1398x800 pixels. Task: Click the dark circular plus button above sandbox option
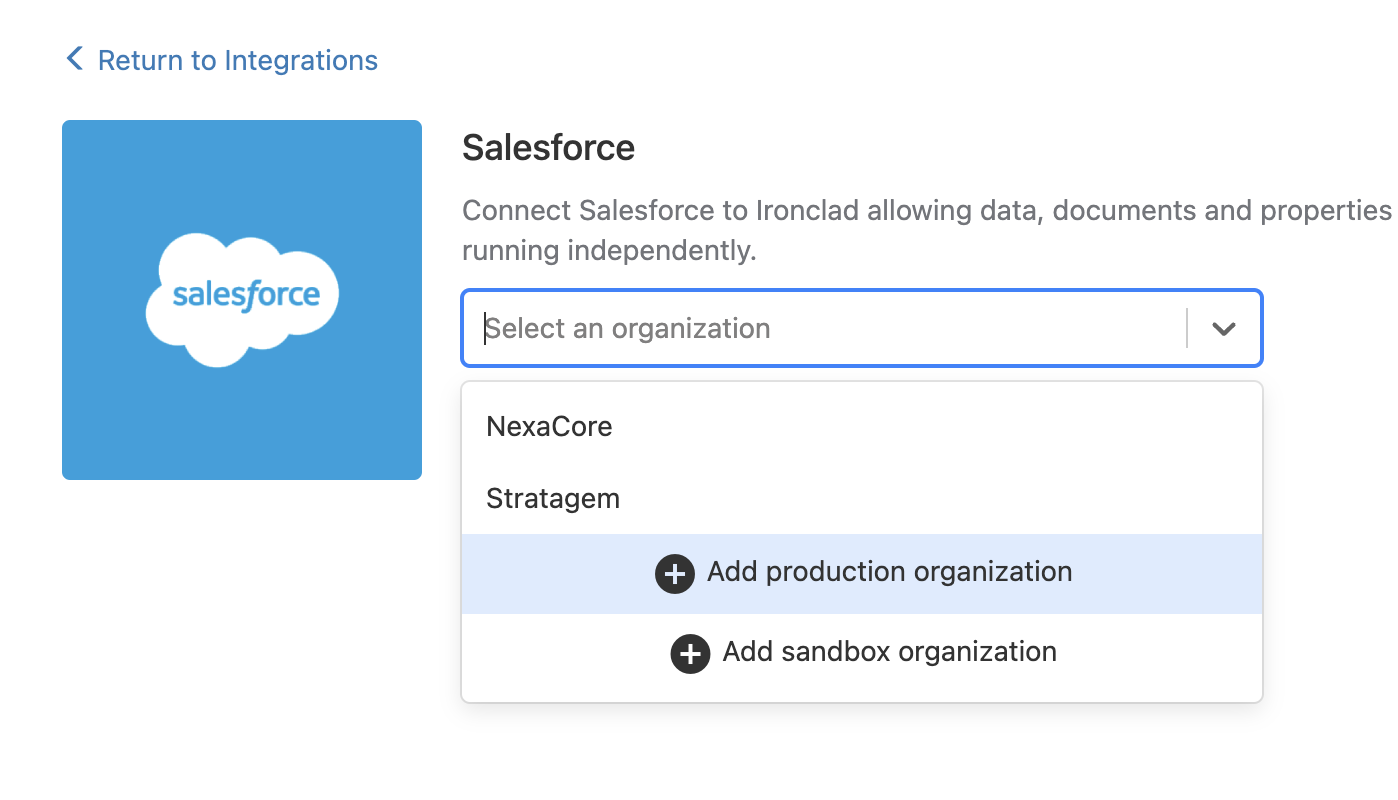(674, 573)
